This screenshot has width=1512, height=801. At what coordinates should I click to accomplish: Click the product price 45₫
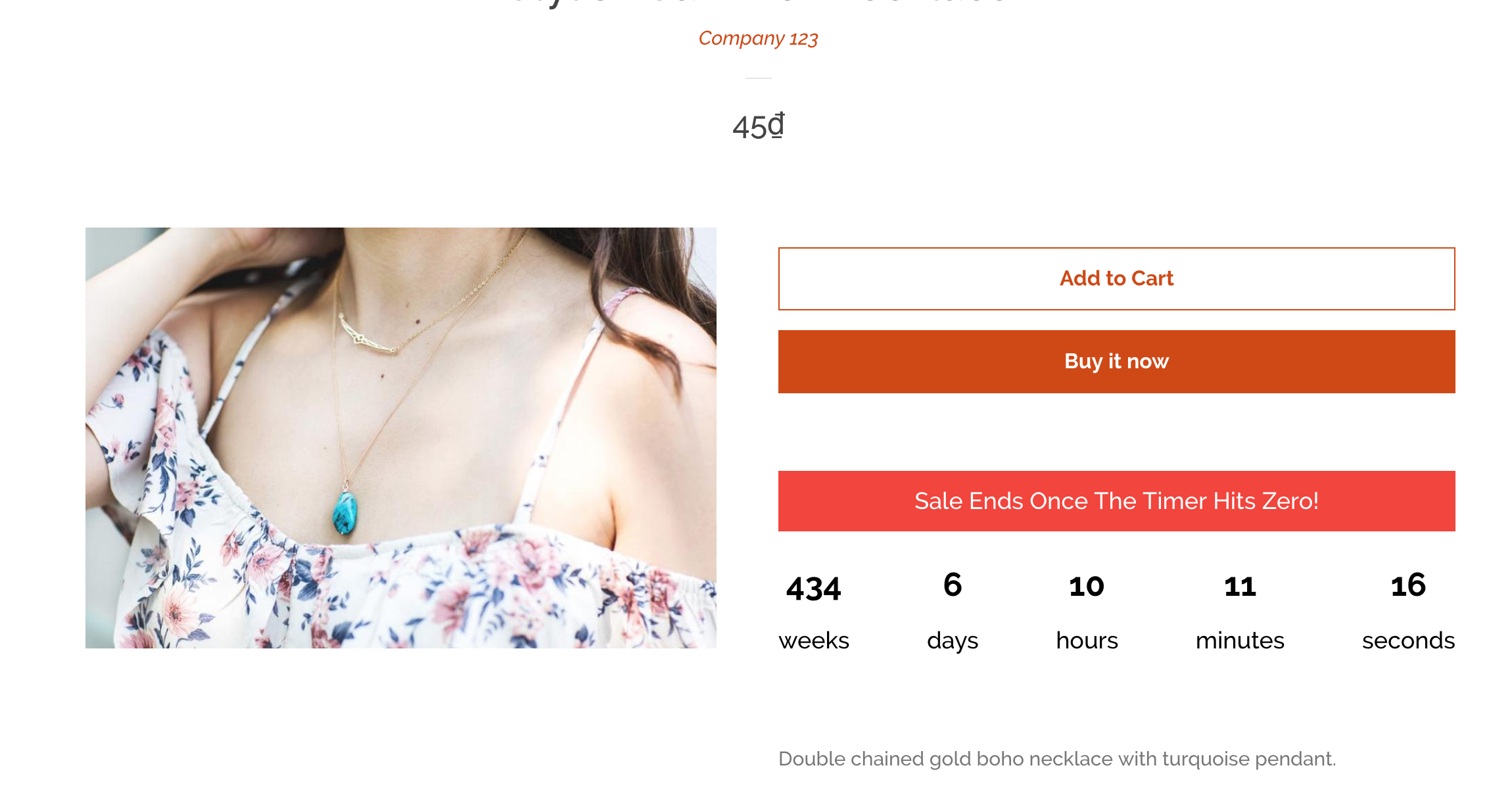tap(756, 126)
